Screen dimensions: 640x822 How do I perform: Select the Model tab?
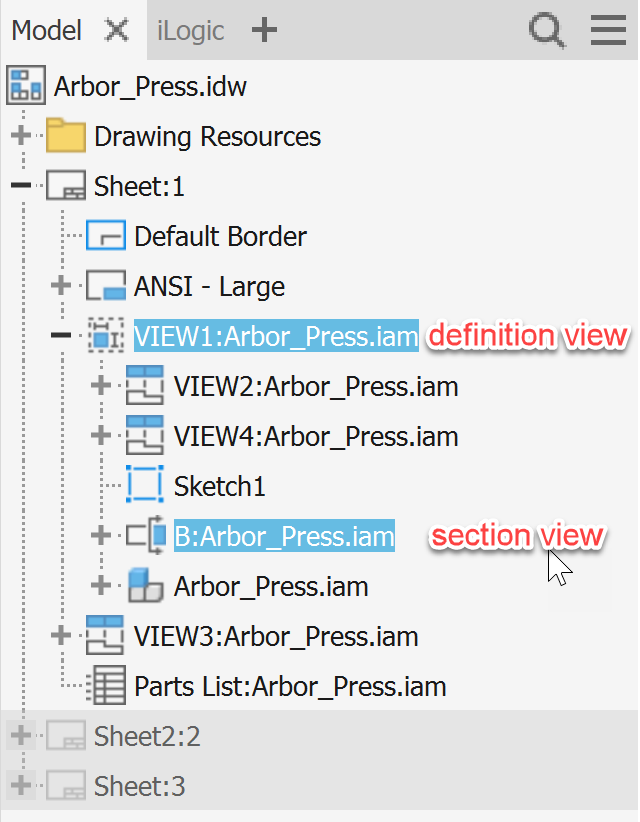(x=46, y=30)
